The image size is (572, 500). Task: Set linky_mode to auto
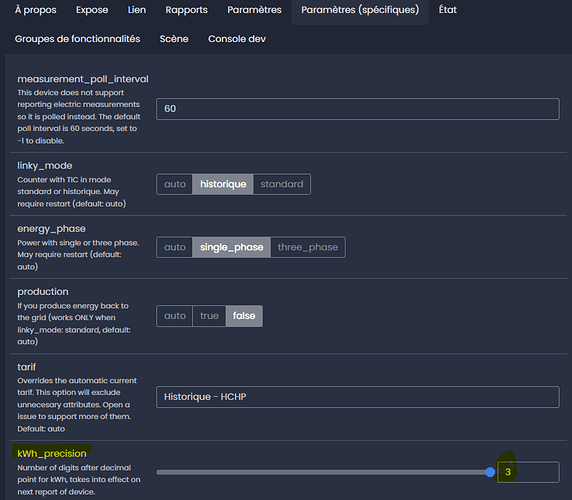coord(175,184)
